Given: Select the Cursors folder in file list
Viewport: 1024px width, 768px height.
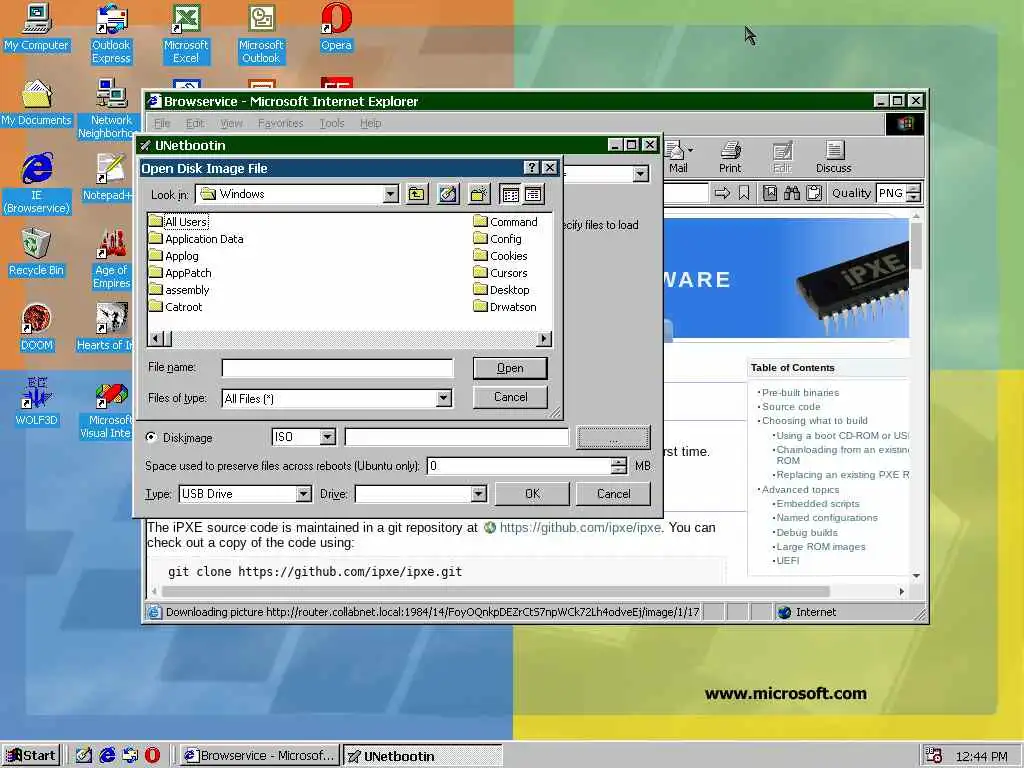Looking at the screenshot, I should pos(500,273).
